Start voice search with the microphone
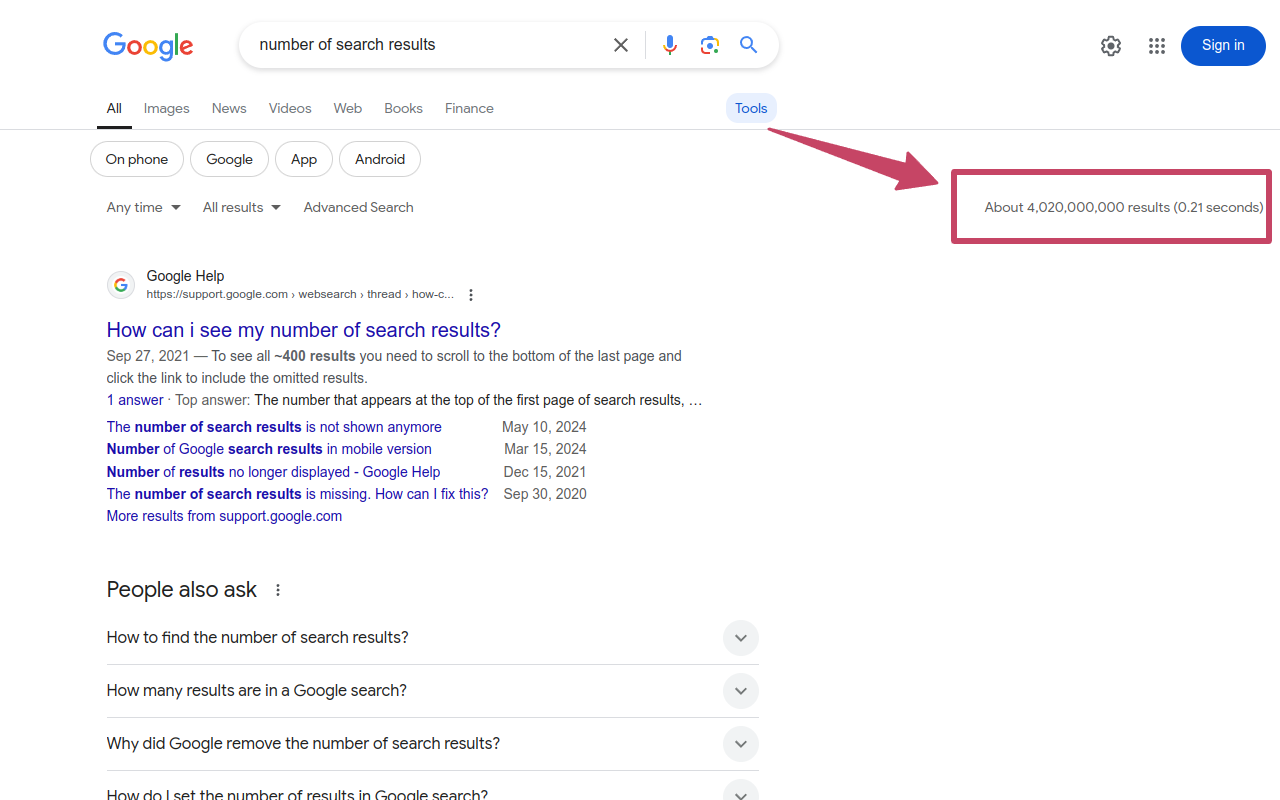 [670, 45]
